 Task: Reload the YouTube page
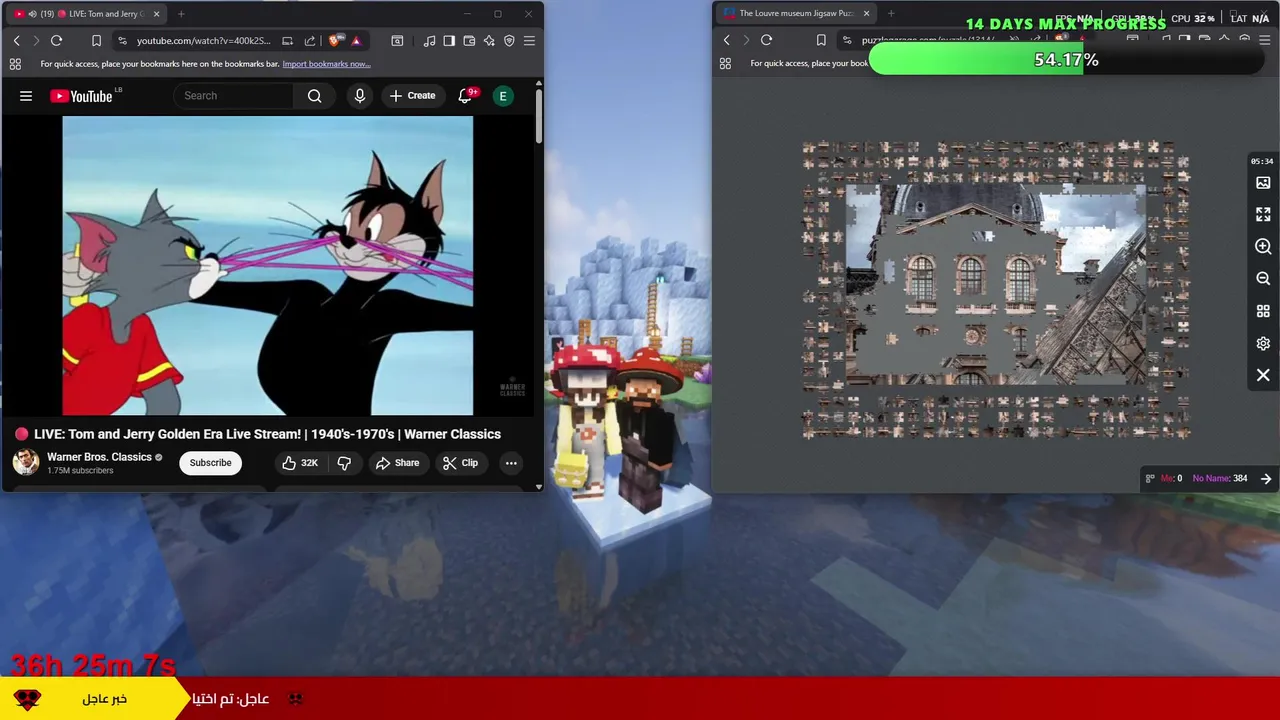point(57,41)
